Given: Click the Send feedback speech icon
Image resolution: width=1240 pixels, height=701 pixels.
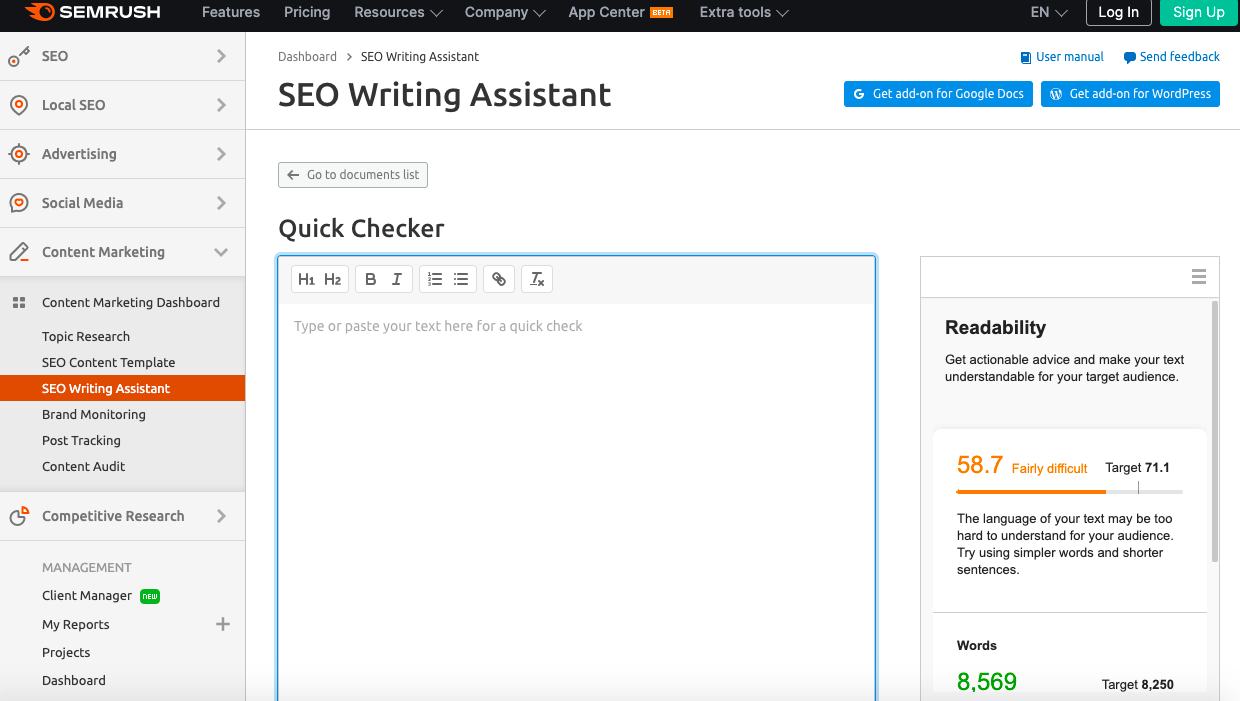Looking at the screenshot, I should pyautogui.click(x=1129, y=58).
